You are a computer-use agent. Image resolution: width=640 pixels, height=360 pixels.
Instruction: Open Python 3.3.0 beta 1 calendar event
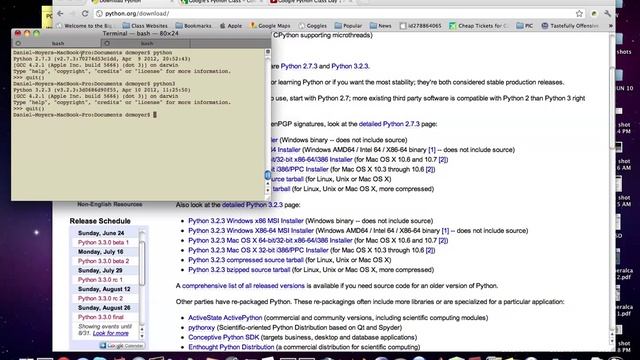tap(103, 242)
